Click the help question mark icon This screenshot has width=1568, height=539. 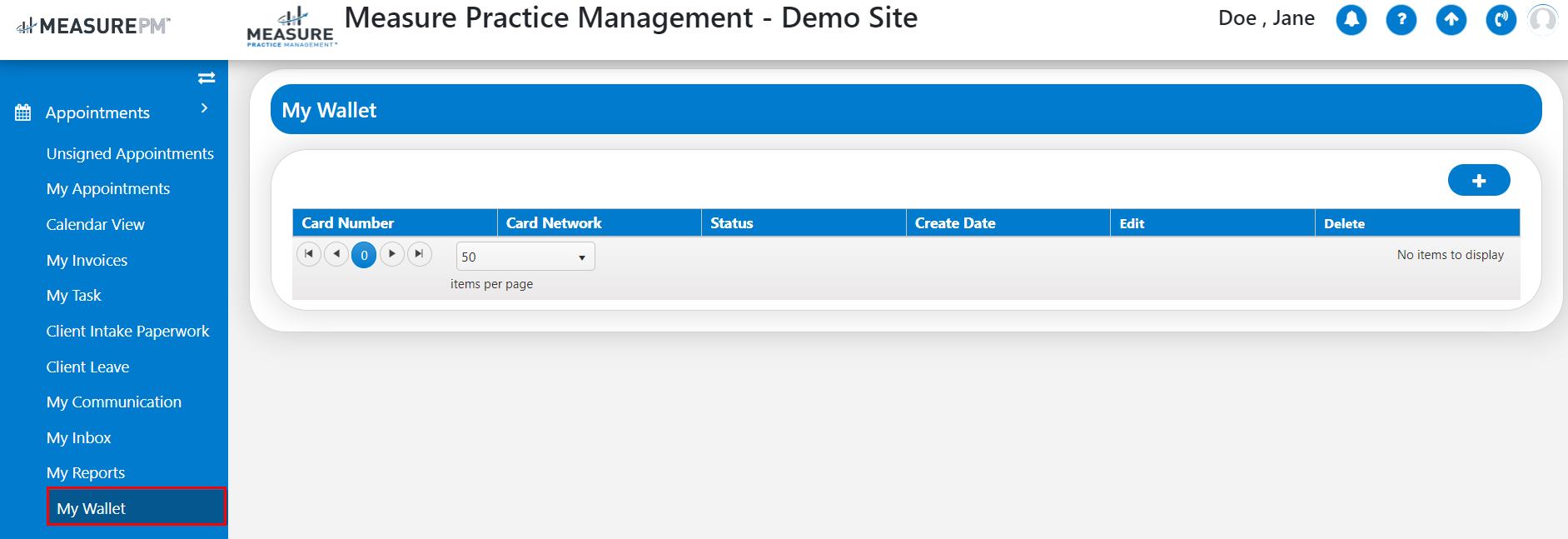click(x=1401, y=20)
